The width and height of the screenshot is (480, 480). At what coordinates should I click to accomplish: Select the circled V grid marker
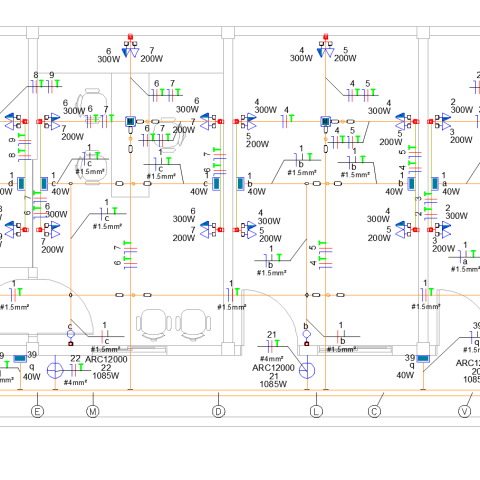[465, 411]
